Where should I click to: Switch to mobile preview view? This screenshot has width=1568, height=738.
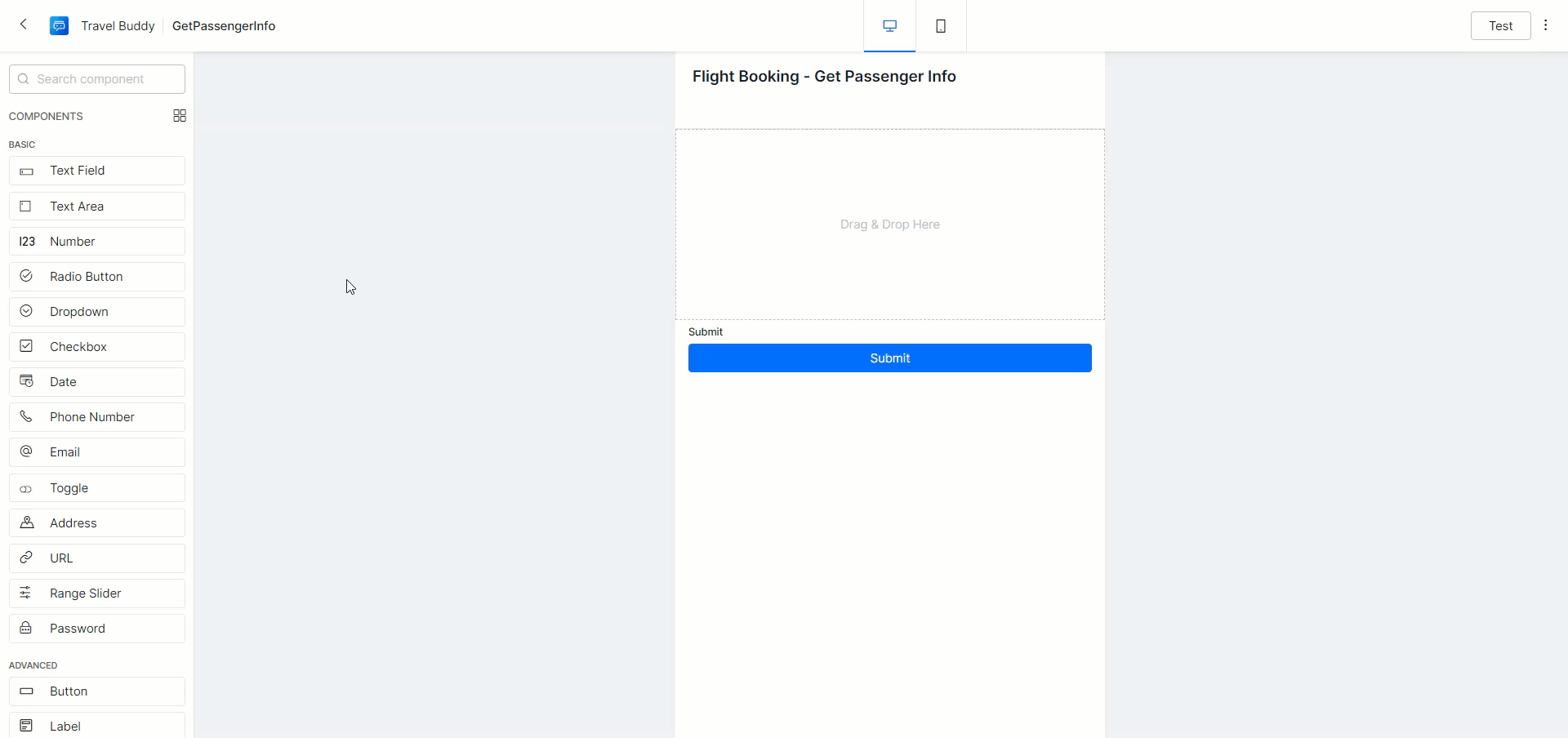(941, 26)
